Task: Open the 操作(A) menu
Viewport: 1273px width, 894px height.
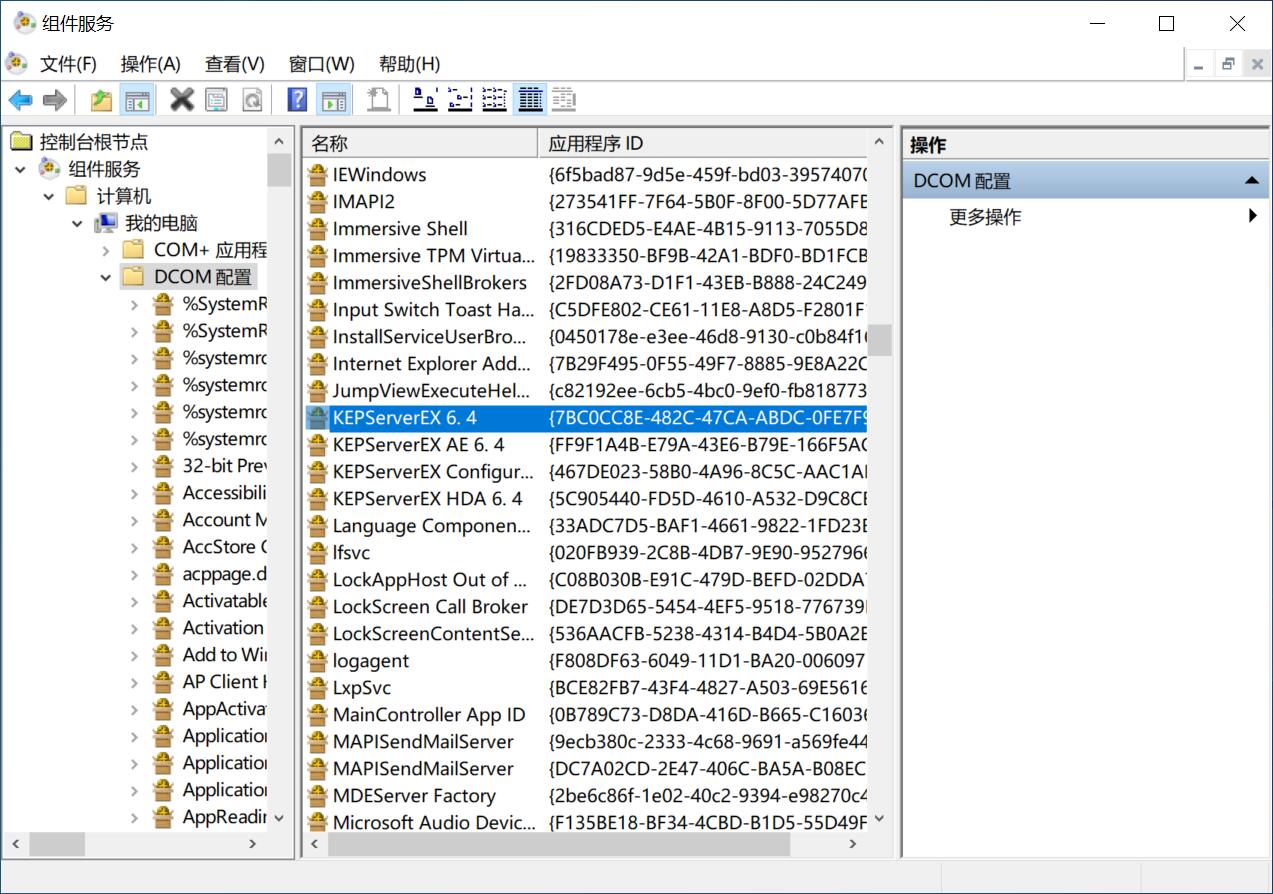Action: pos(152,63)
